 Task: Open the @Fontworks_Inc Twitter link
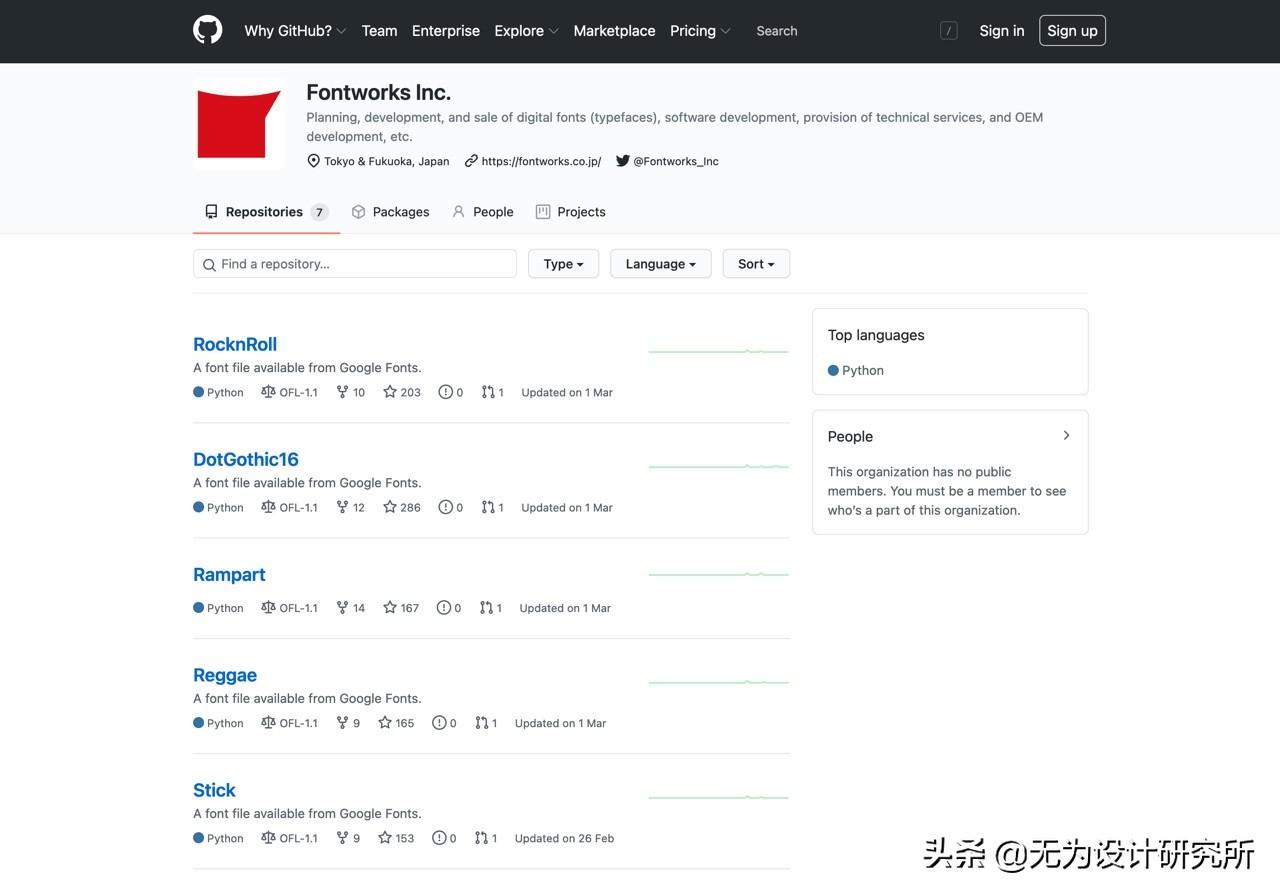coord(676,161)
